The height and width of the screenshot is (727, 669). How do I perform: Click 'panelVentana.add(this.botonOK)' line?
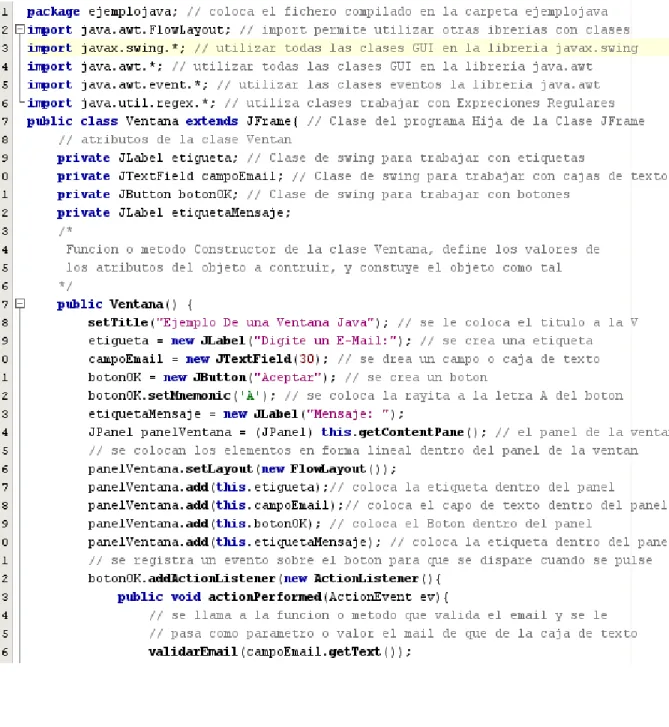(x=204, y=524)
